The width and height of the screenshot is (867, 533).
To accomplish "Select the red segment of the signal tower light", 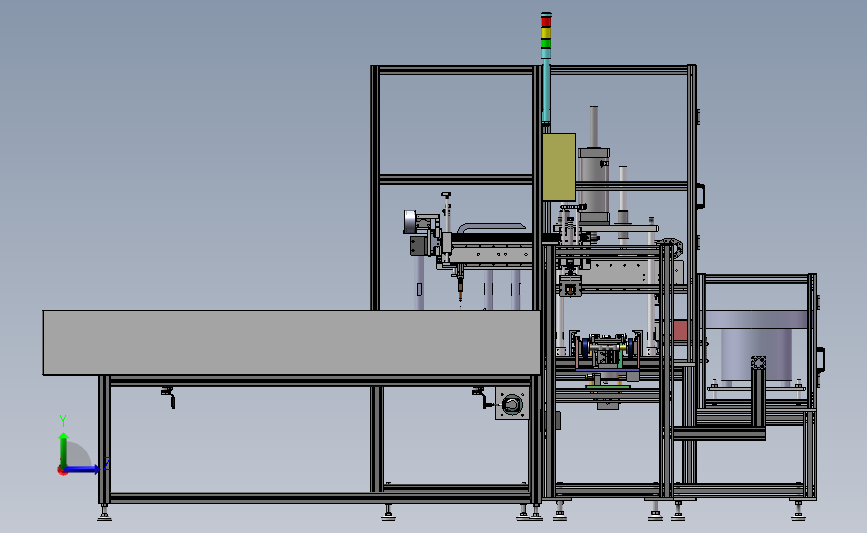I will pos(546,21).
